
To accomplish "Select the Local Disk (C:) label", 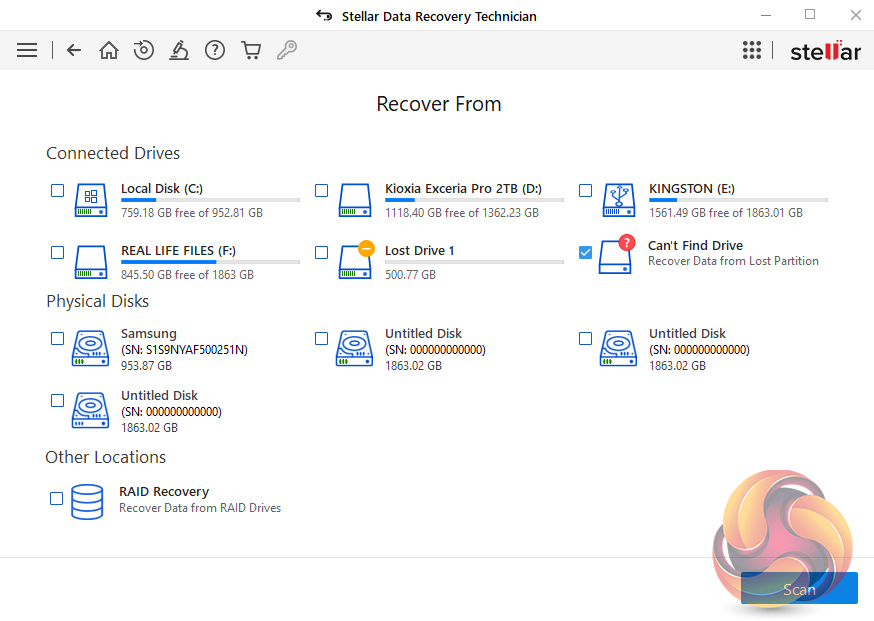I will [x=162, y=188].
